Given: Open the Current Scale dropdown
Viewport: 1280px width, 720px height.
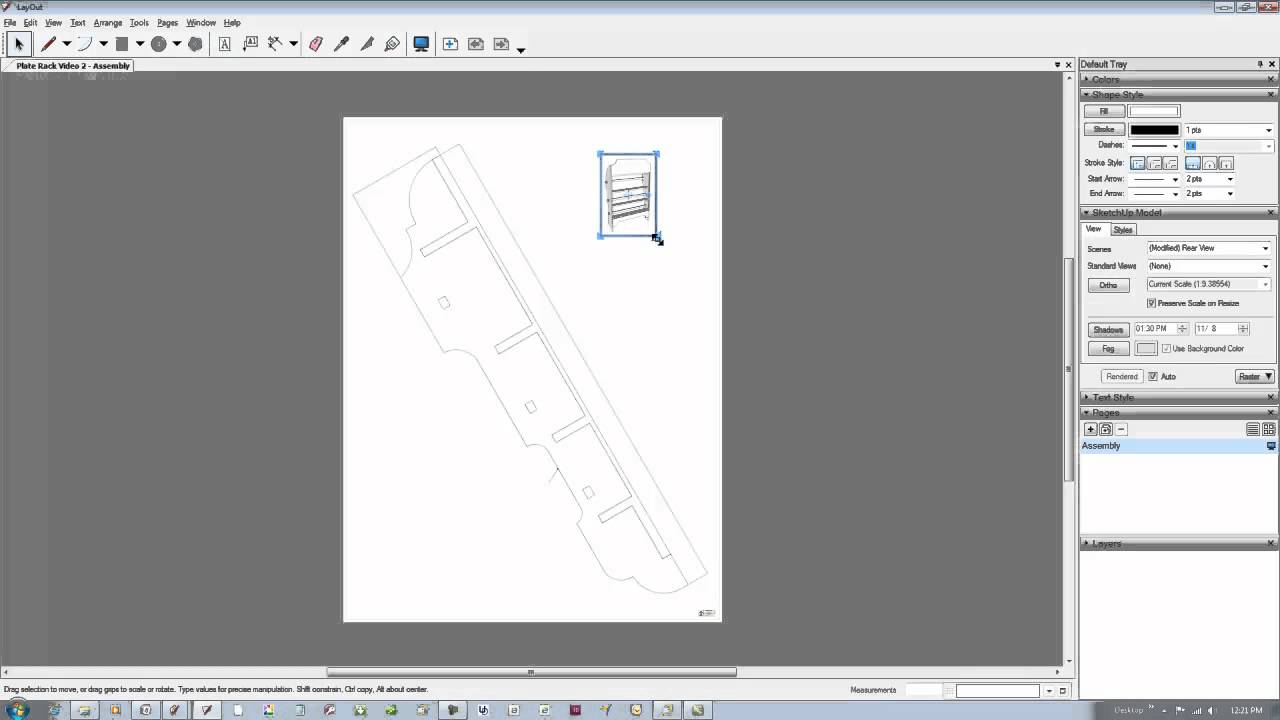Looking at the screenshot, I should 1208,285.
